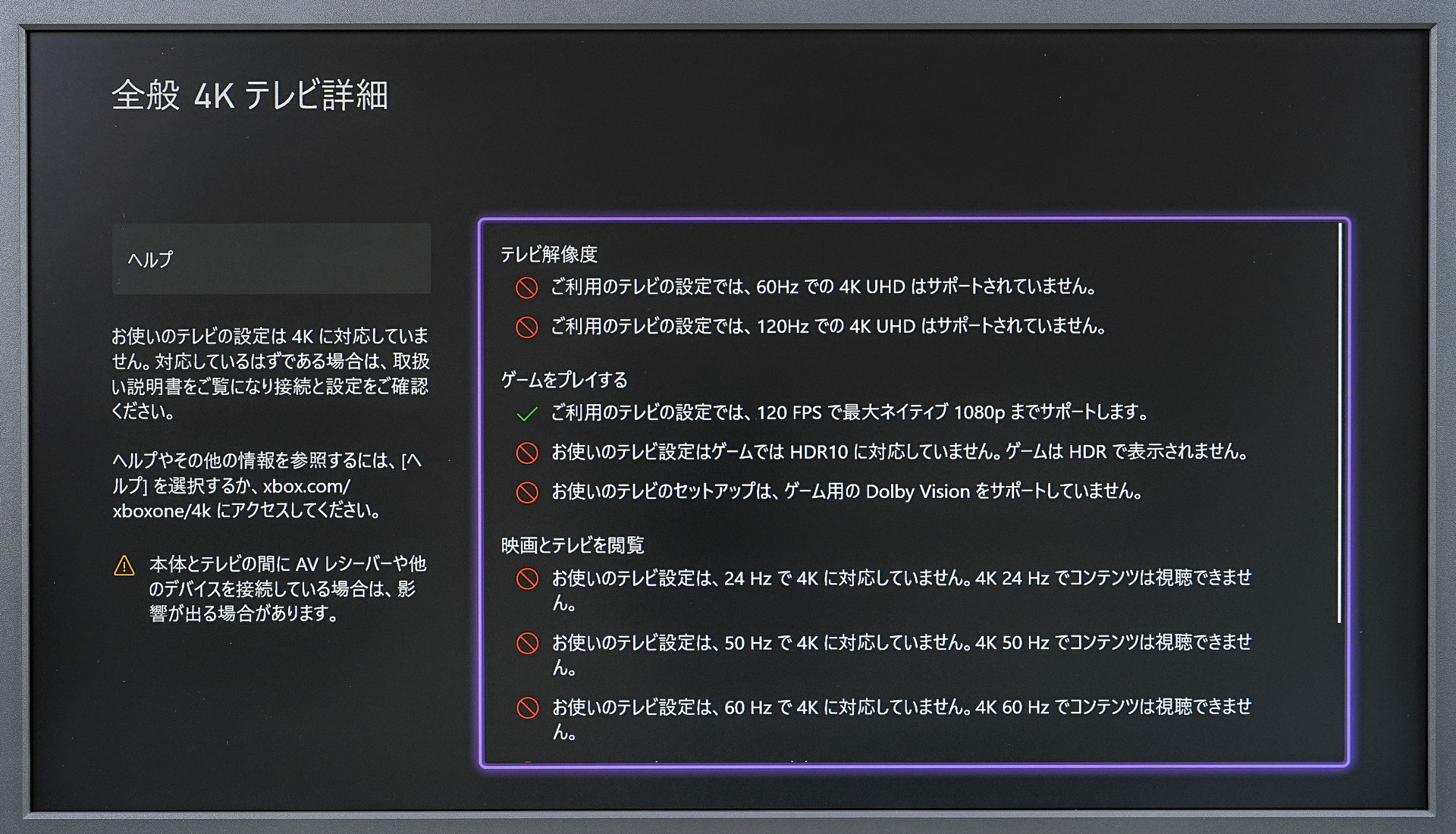Click yellow warning triangle about AV receiver
The width and height of the screenshot is (1456, 834).
tap(124, 566)
